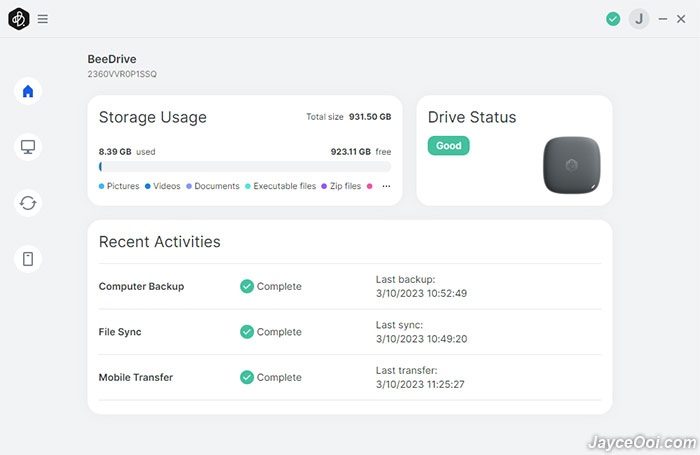Click the Recent Activities heading
This screenshot has height=455, width=700.
pyautogui.click(x=159, y=242)
